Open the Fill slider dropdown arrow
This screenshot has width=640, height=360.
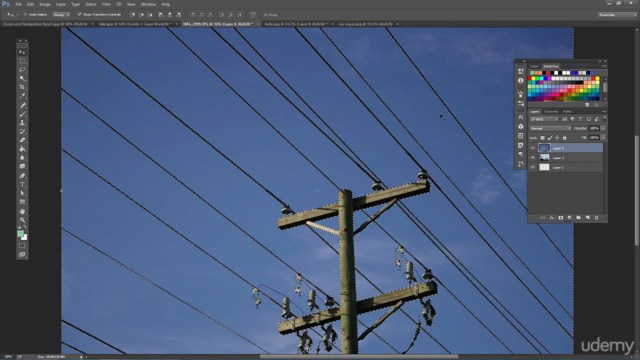[x=603, y=138]
